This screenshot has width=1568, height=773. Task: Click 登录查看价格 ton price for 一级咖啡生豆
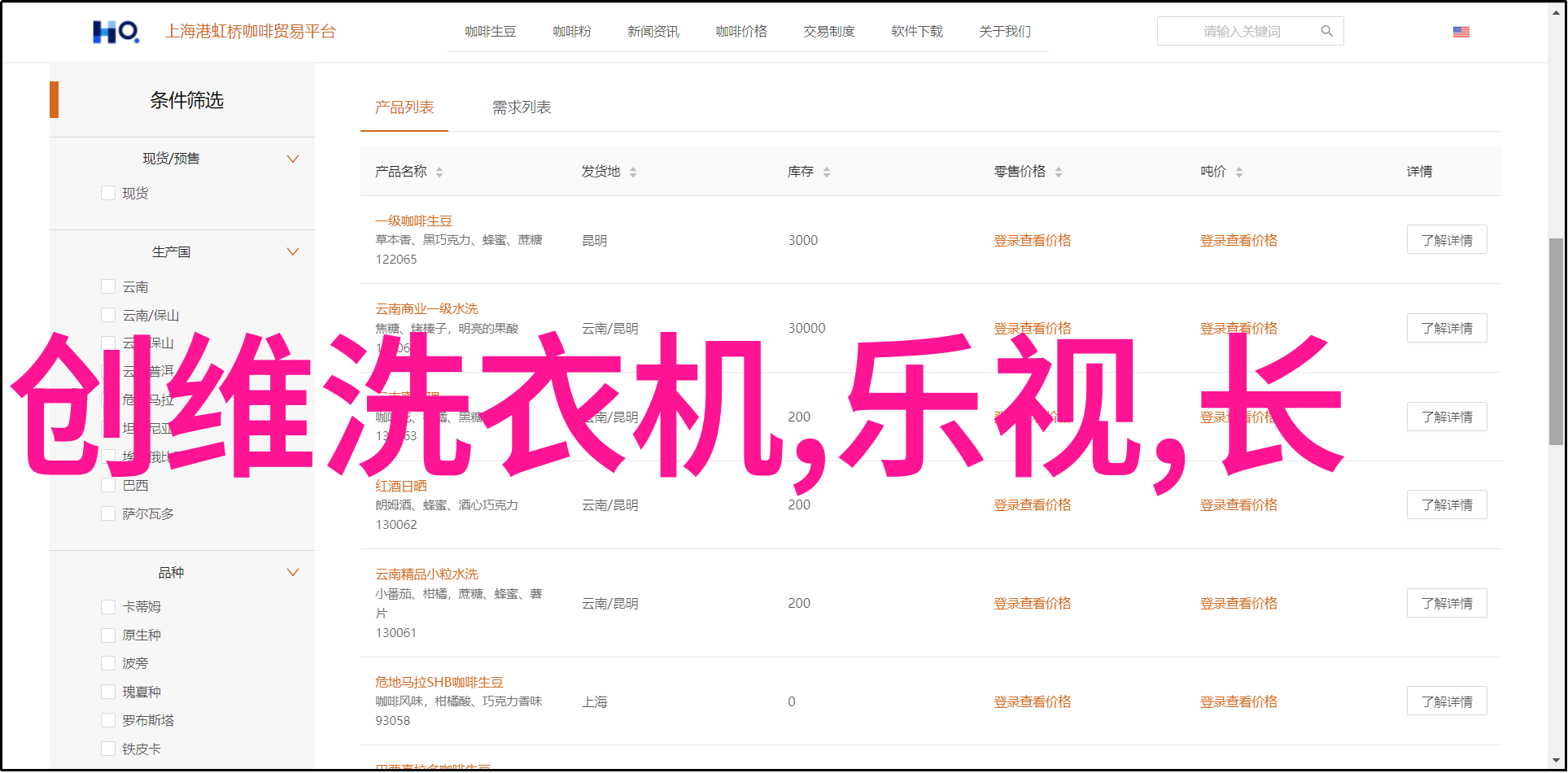coord(1238,240)
